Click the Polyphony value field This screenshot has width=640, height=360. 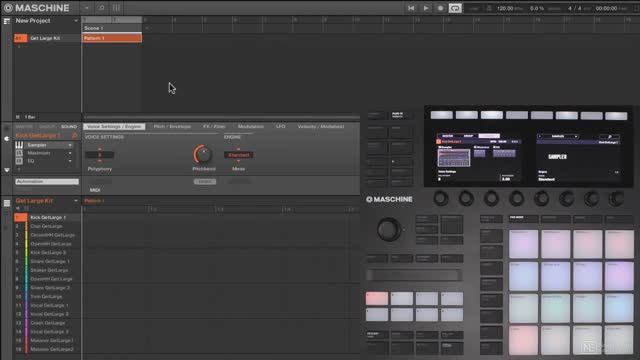100,155
